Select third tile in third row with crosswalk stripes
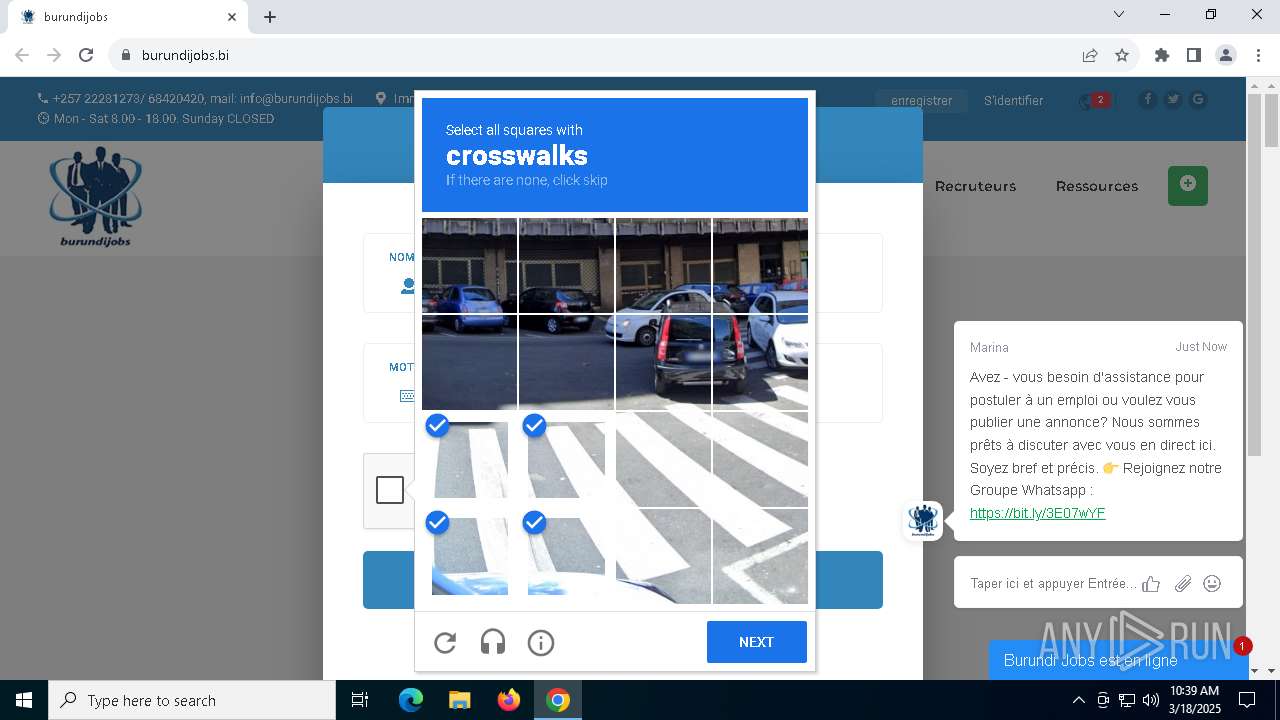This screenshot has width=1280, height=720. click(x=663, y=459)
